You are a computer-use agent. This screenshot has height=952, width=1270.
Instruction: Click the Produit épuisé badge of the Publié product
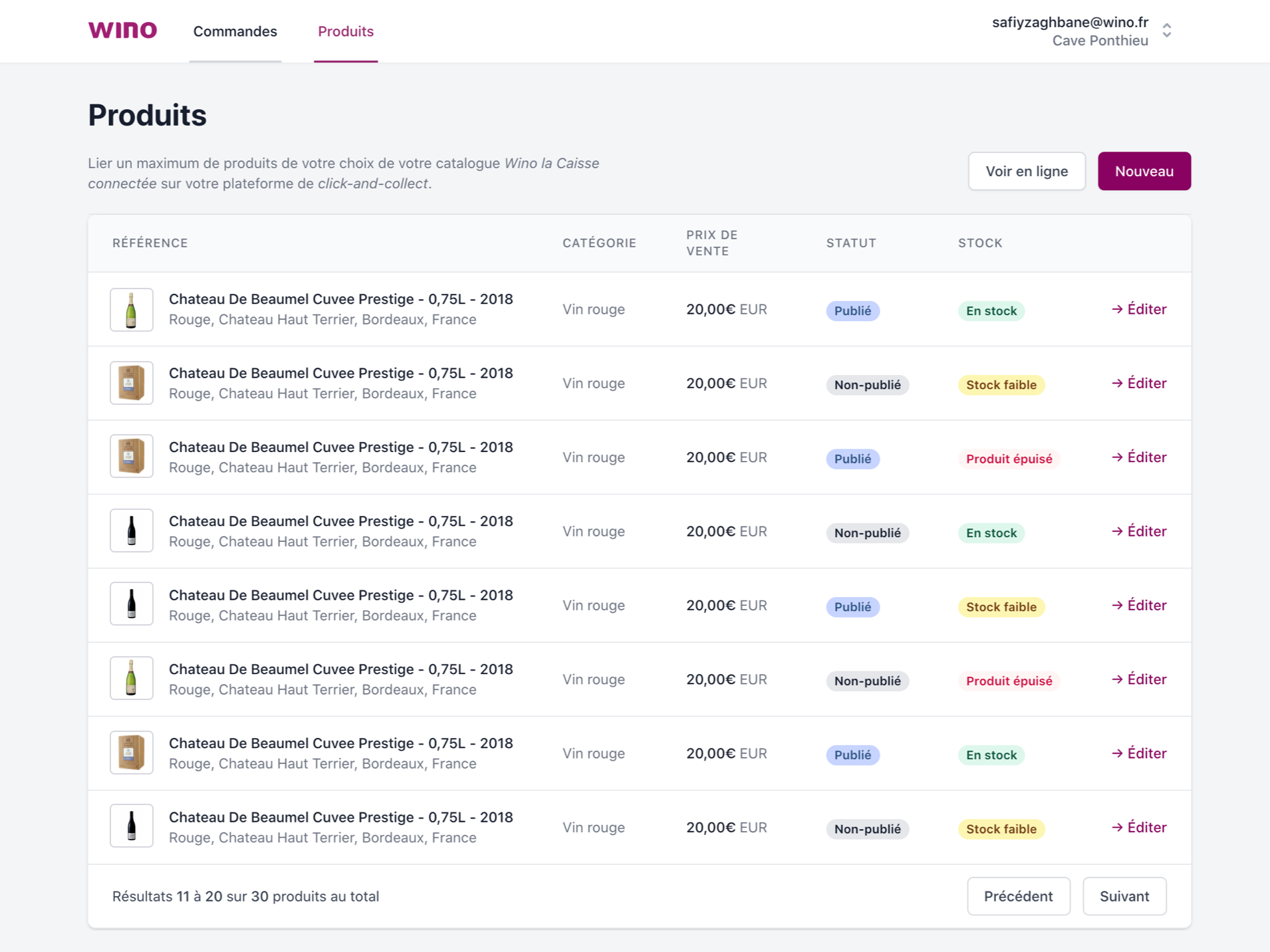coord(1009,459)
